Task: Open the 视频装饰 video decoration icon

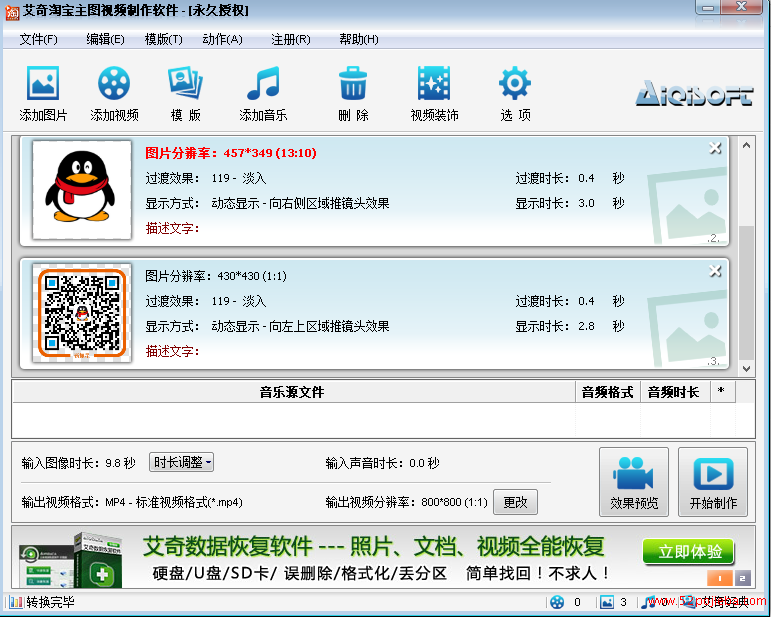Action: (x=434, y=83)
